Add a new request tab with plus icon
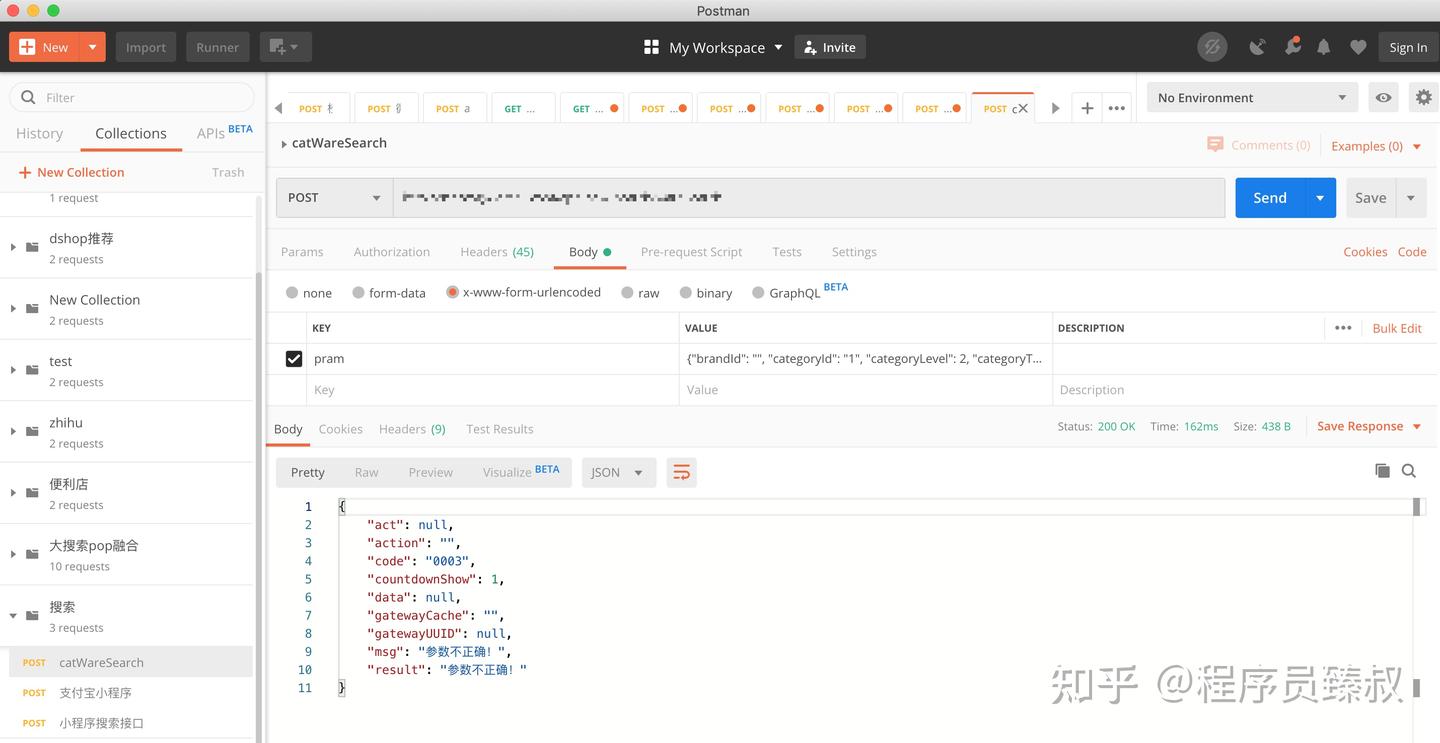The width and height of the screenshot is (1440, 743). [1087, 108]
